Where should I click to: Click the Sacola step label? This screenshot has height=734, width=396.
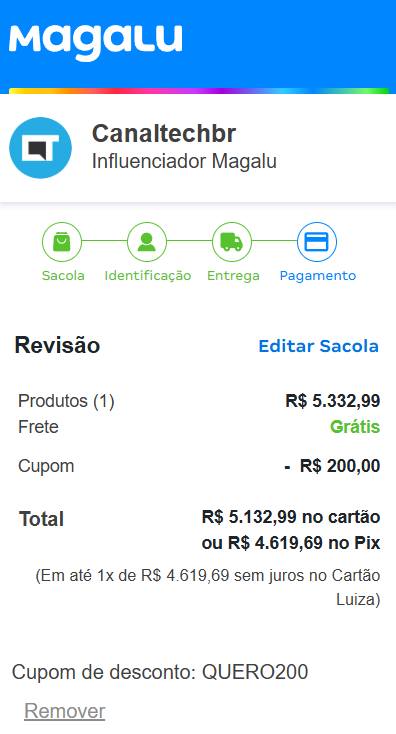(63, 276)
